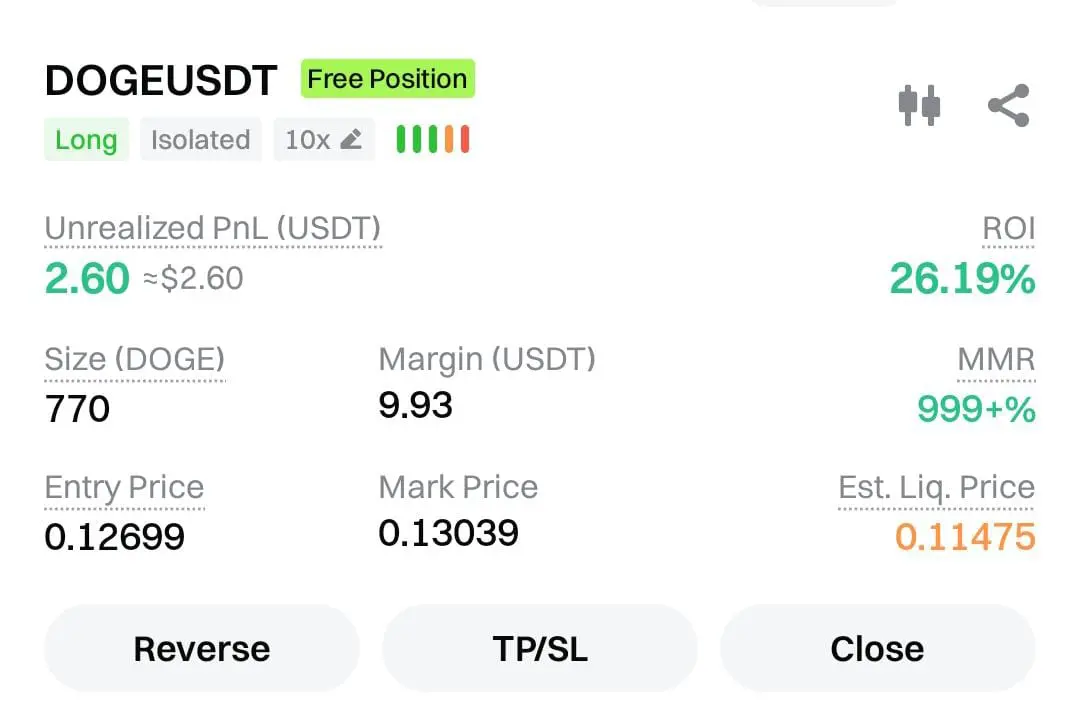The image size is (1080, 728).
Task: Tap the Free Position badge
Action: tap(387, 79)
